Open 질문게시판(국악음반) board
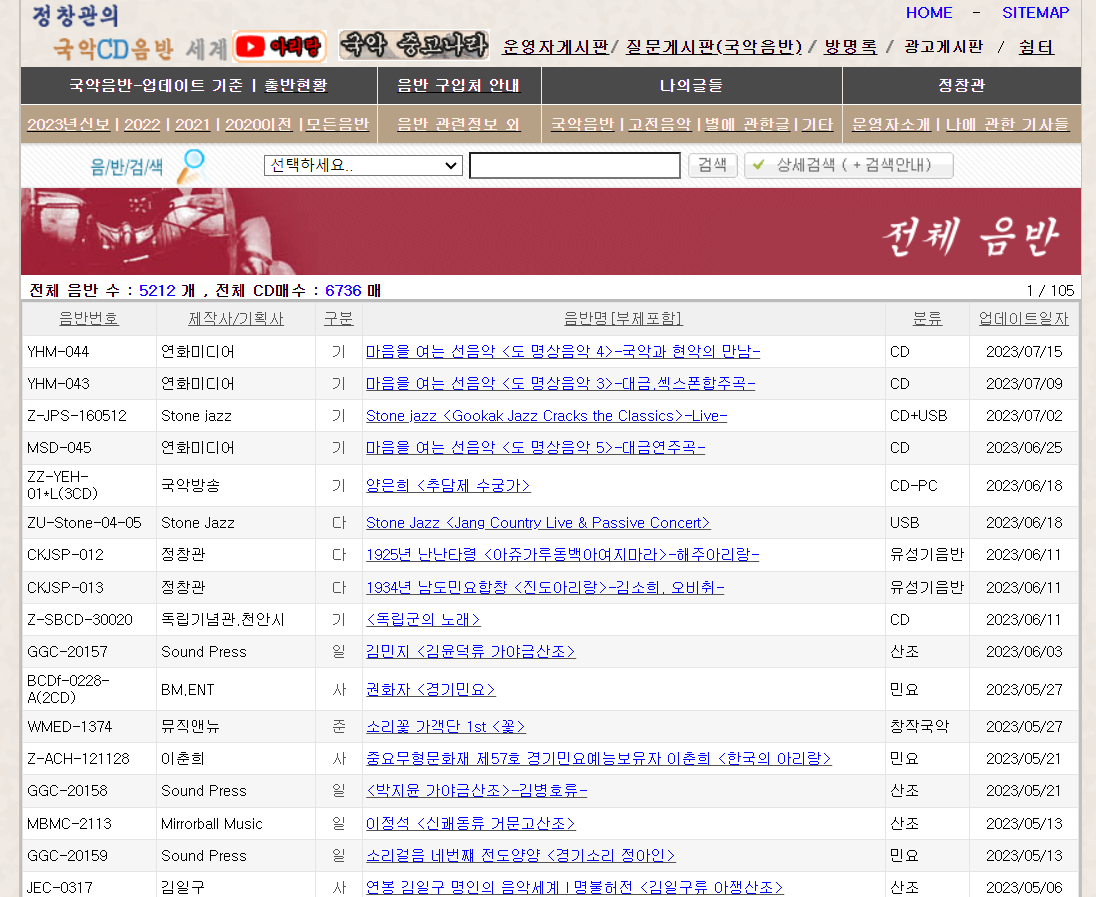This screenshot has width=1096, height=897. tap(714, 47)
